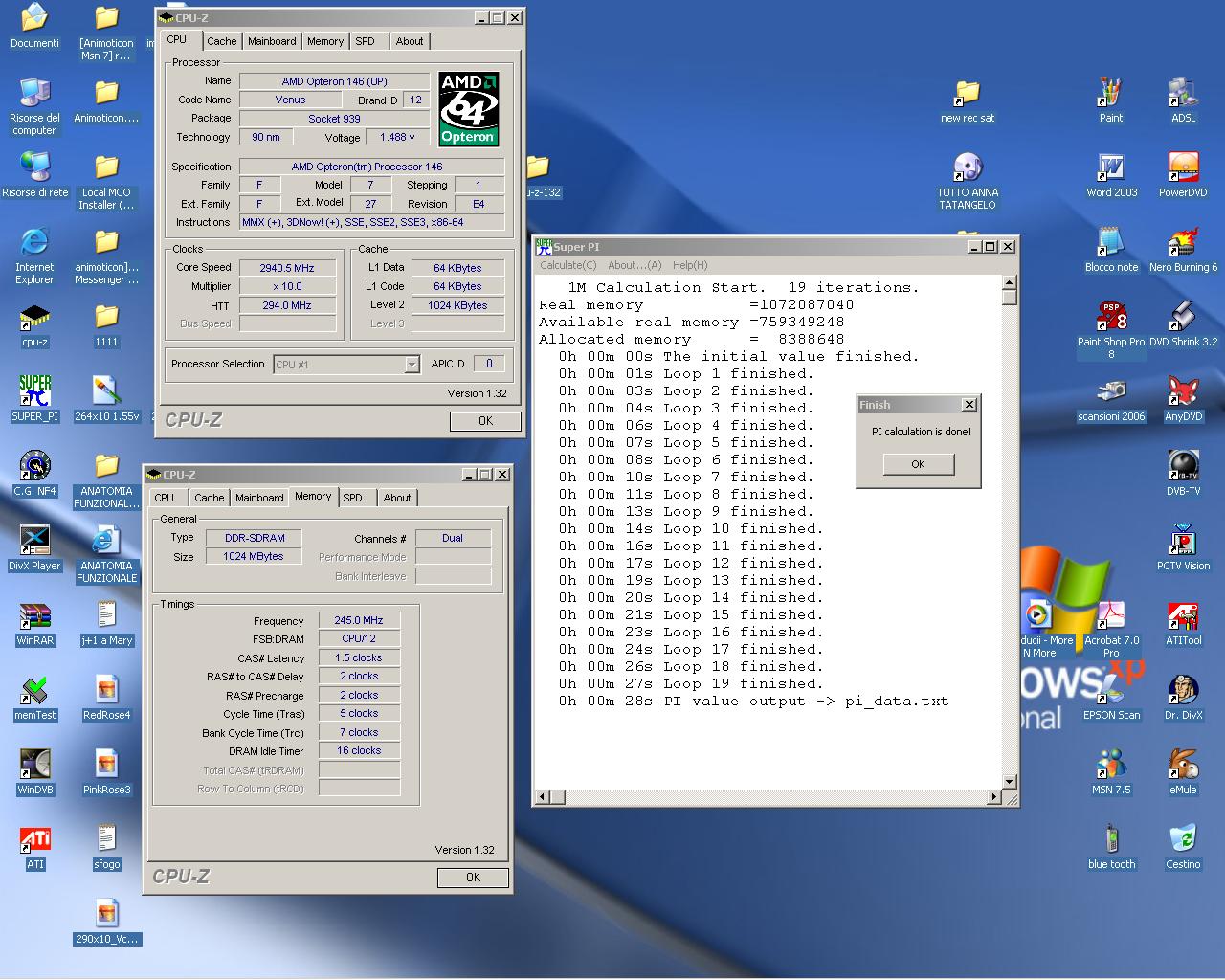Select Nero Burning 6 icon

(x=1183, y=250)
